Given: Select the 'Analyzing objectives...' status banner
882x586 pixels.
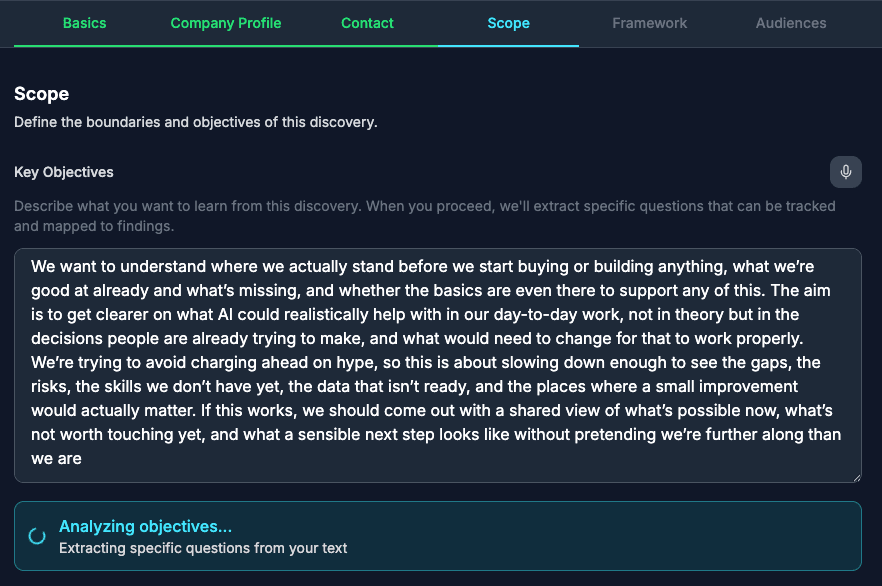Looking at the screenshot, I should (440, 536).
